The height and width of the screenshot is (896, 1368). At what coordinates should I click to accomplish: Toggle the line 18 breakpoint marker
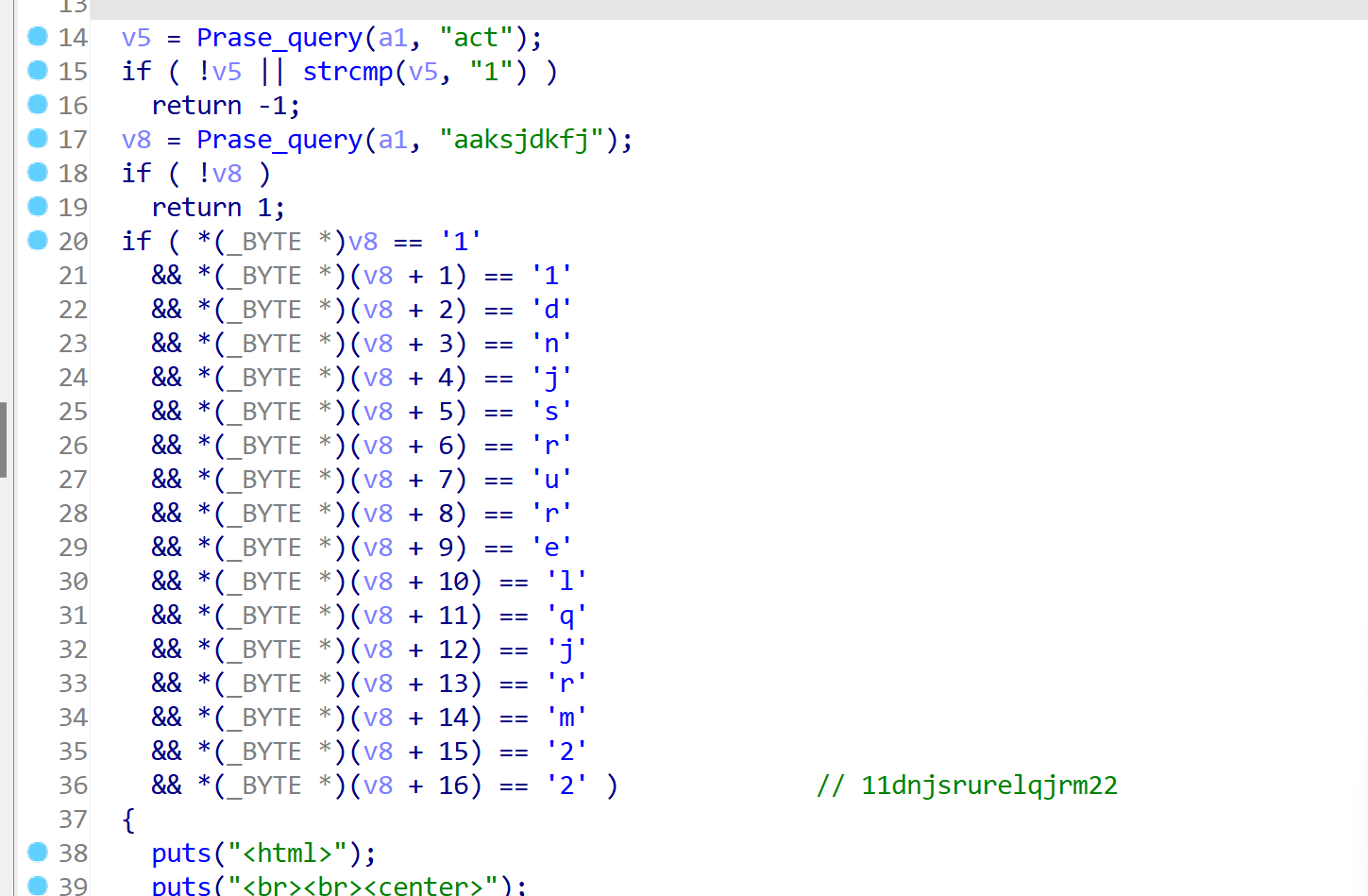(38, 173)
